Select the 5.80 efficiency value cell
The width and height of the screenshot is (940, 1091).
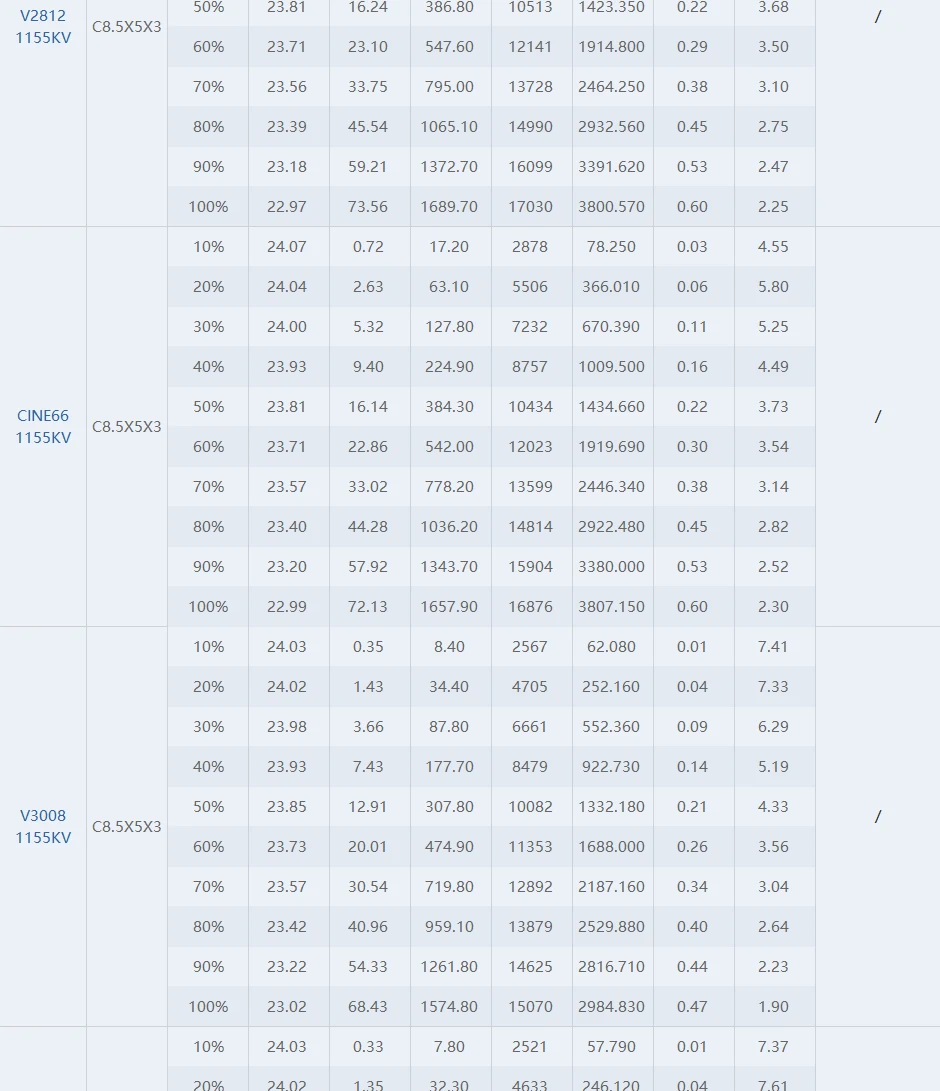tap(773, 287)
